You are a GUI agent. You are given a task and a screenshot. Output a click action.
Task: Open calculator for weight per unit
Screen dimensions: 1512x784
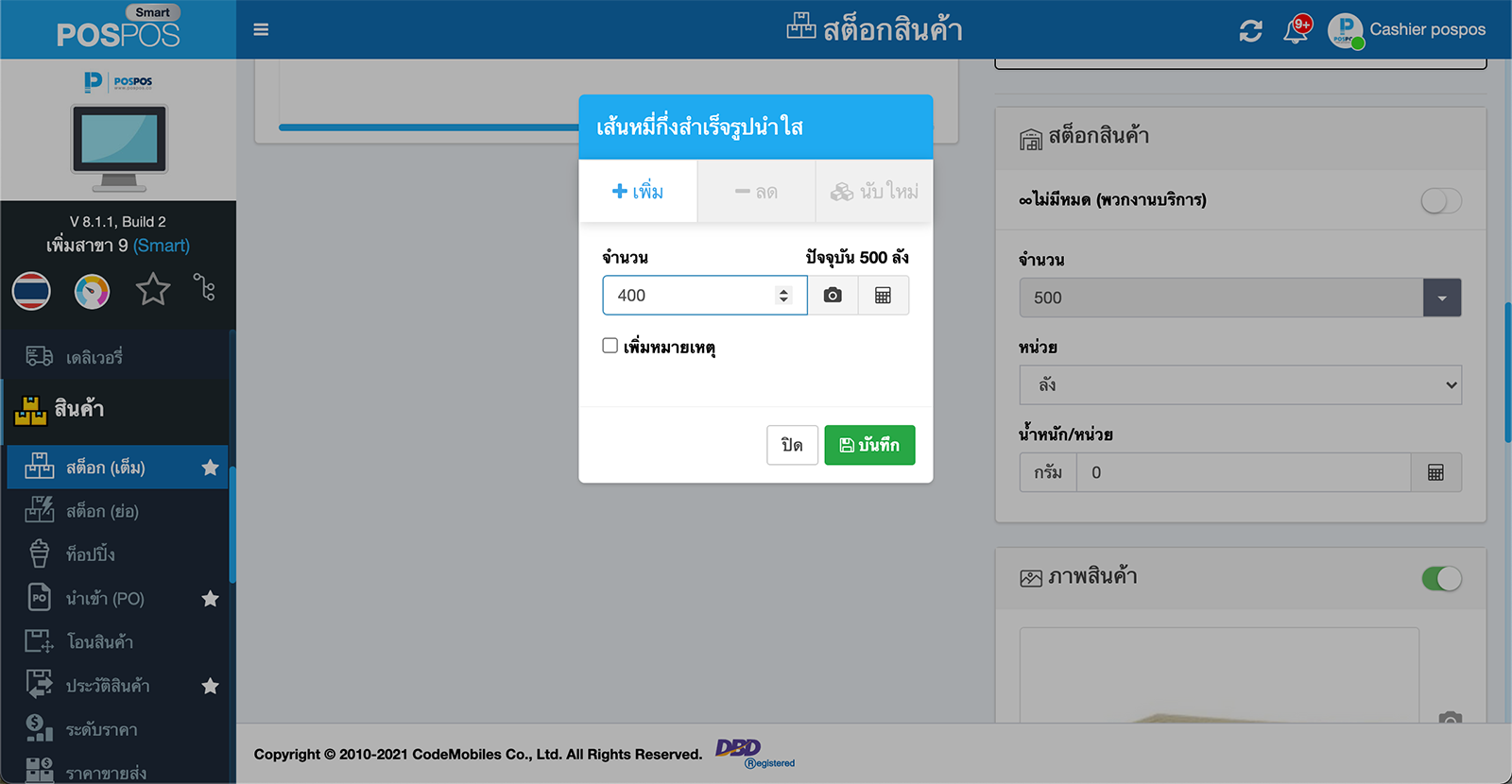pyautogui.click(x=1435, y=472)
